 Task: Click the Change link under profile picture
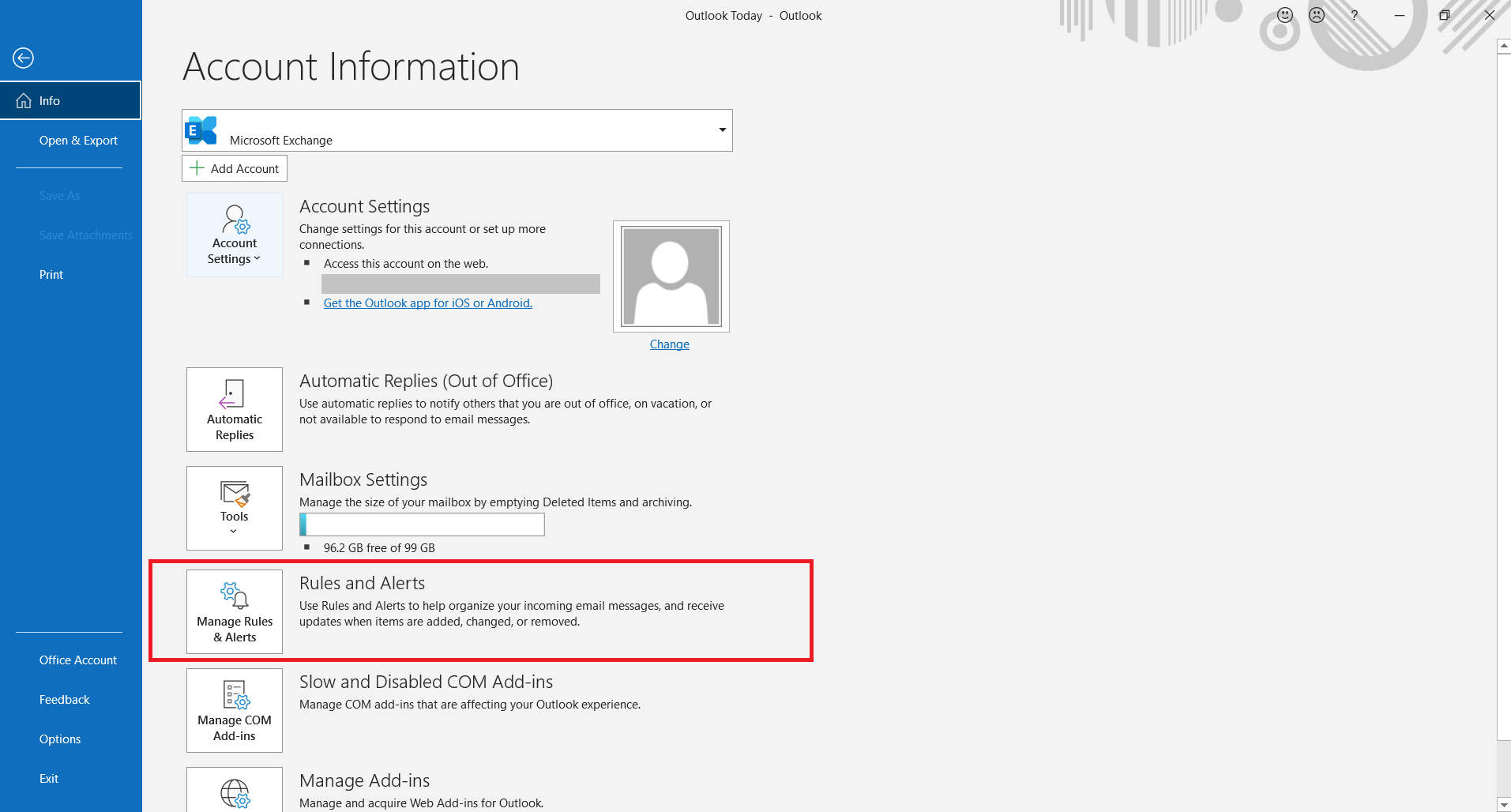[669, 344]
